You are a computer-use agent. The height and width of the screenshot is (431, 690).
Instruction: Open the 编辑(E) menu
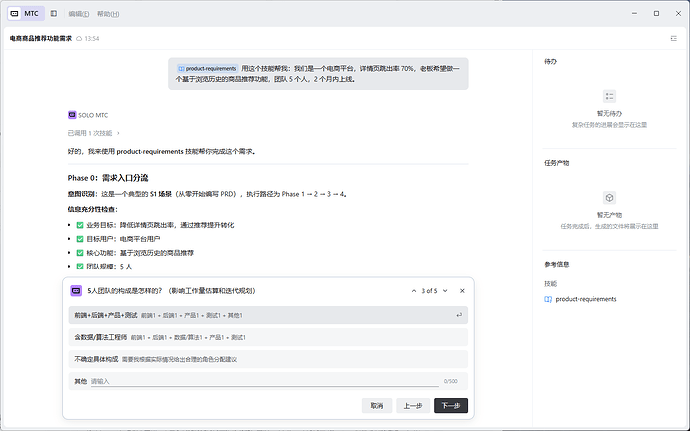[x=79, y=14]
